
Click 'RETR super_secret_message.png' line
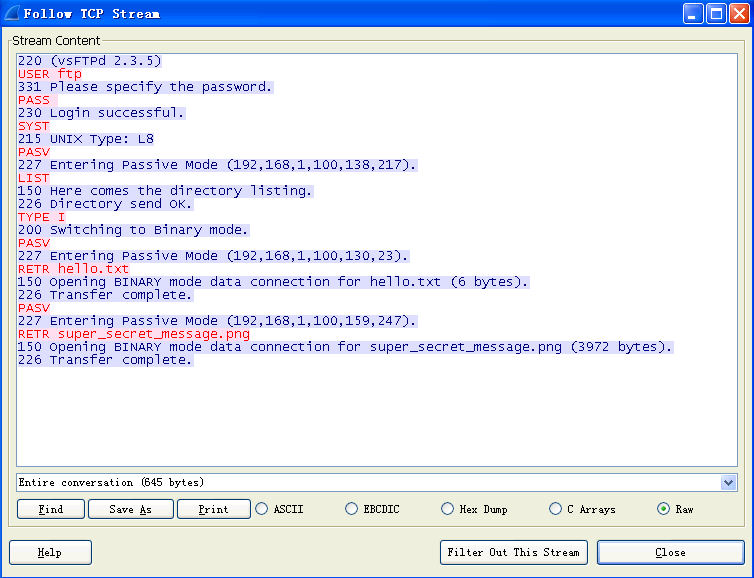134,333
